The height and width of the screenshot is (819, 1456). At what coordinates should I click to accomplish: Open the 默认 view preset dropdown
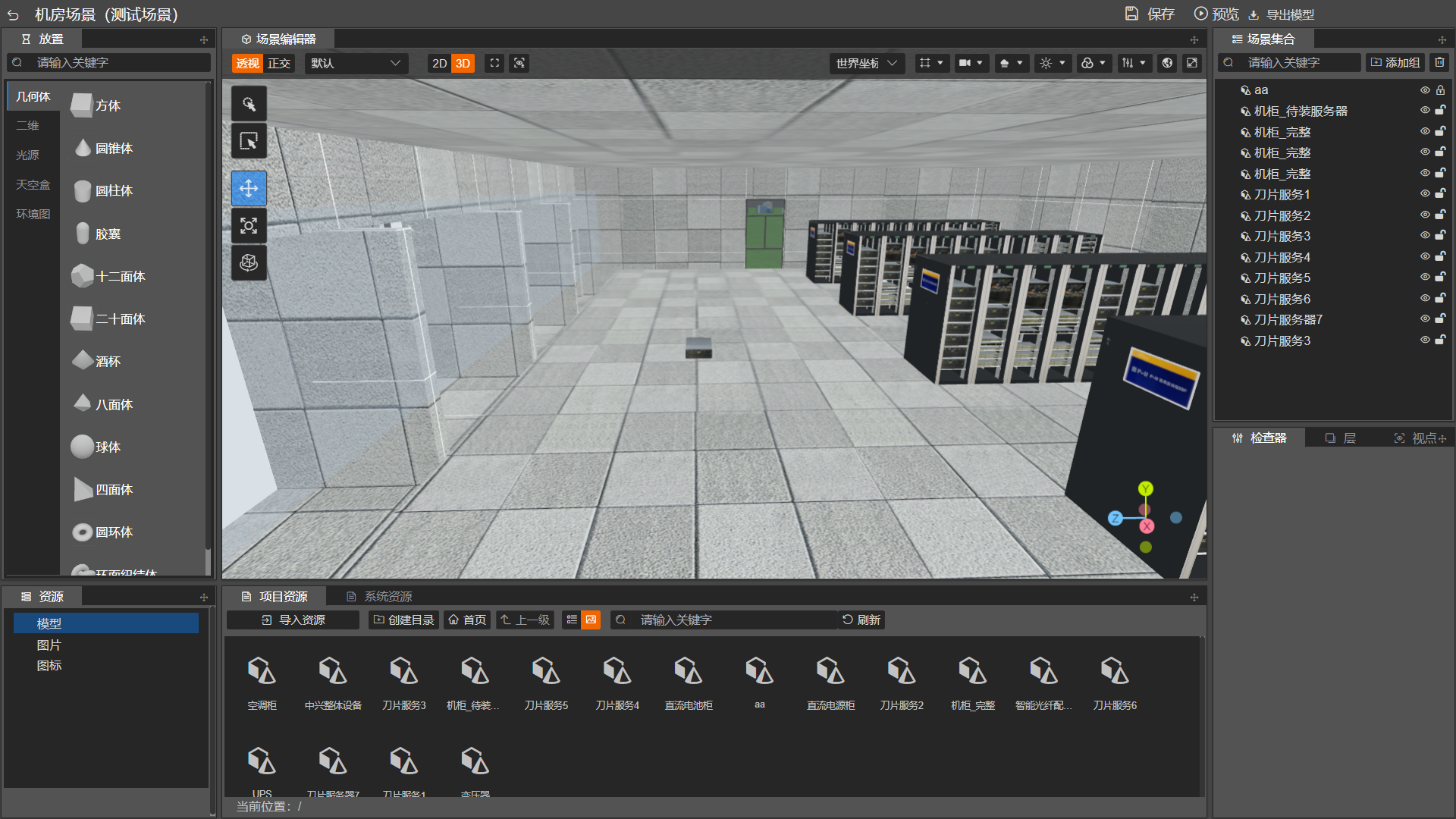click(x=355, y=63)
